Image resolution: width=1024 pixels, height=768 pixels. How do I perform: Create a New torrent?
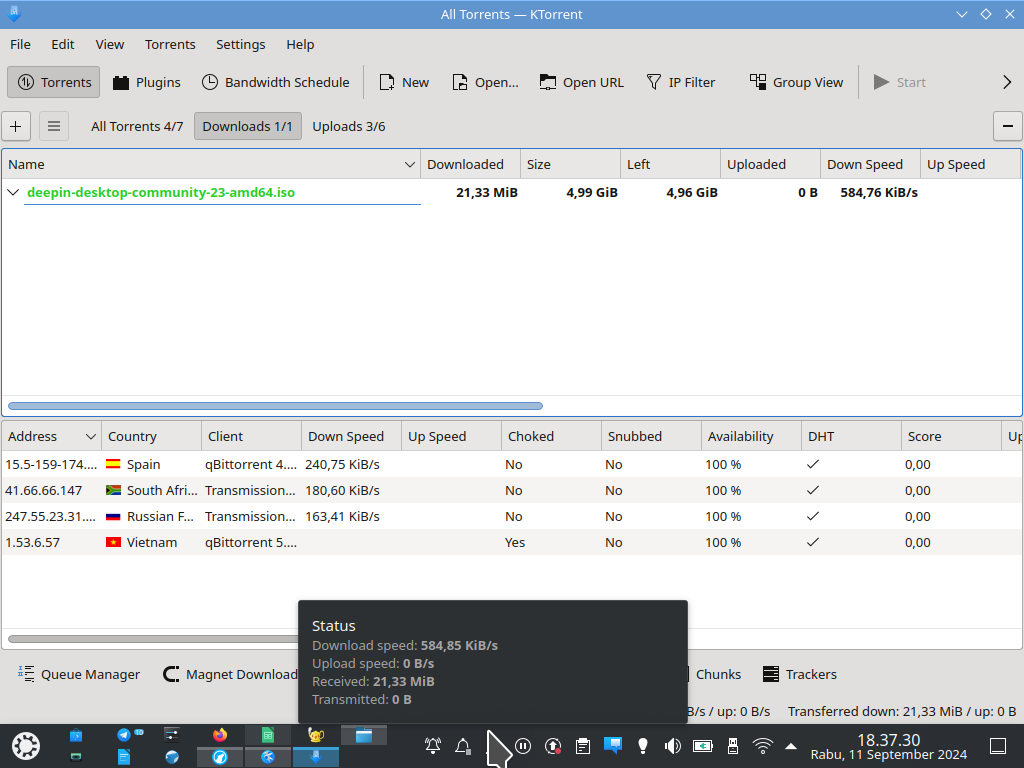click(x=404, y=82)
